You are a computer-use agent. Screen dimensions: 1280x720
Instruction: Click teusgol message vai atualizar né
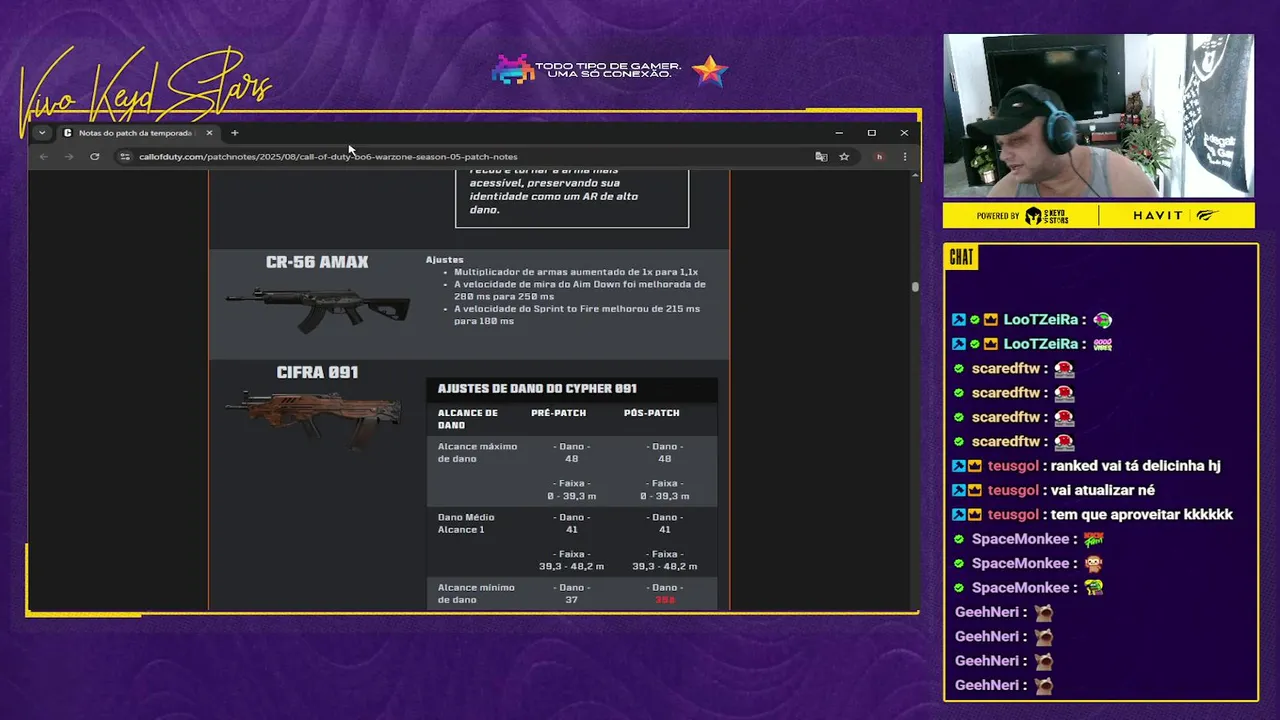click(1103, 490)
